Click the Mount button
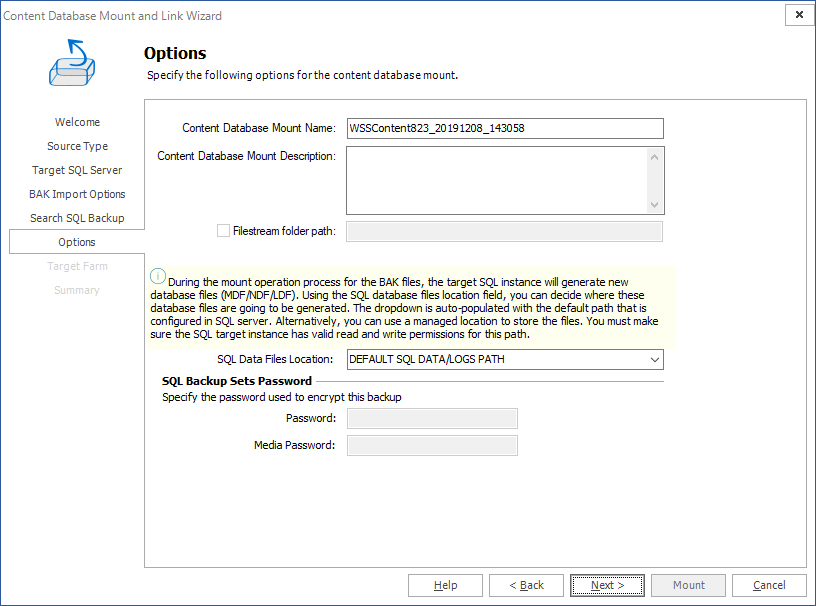 point(688,585)
